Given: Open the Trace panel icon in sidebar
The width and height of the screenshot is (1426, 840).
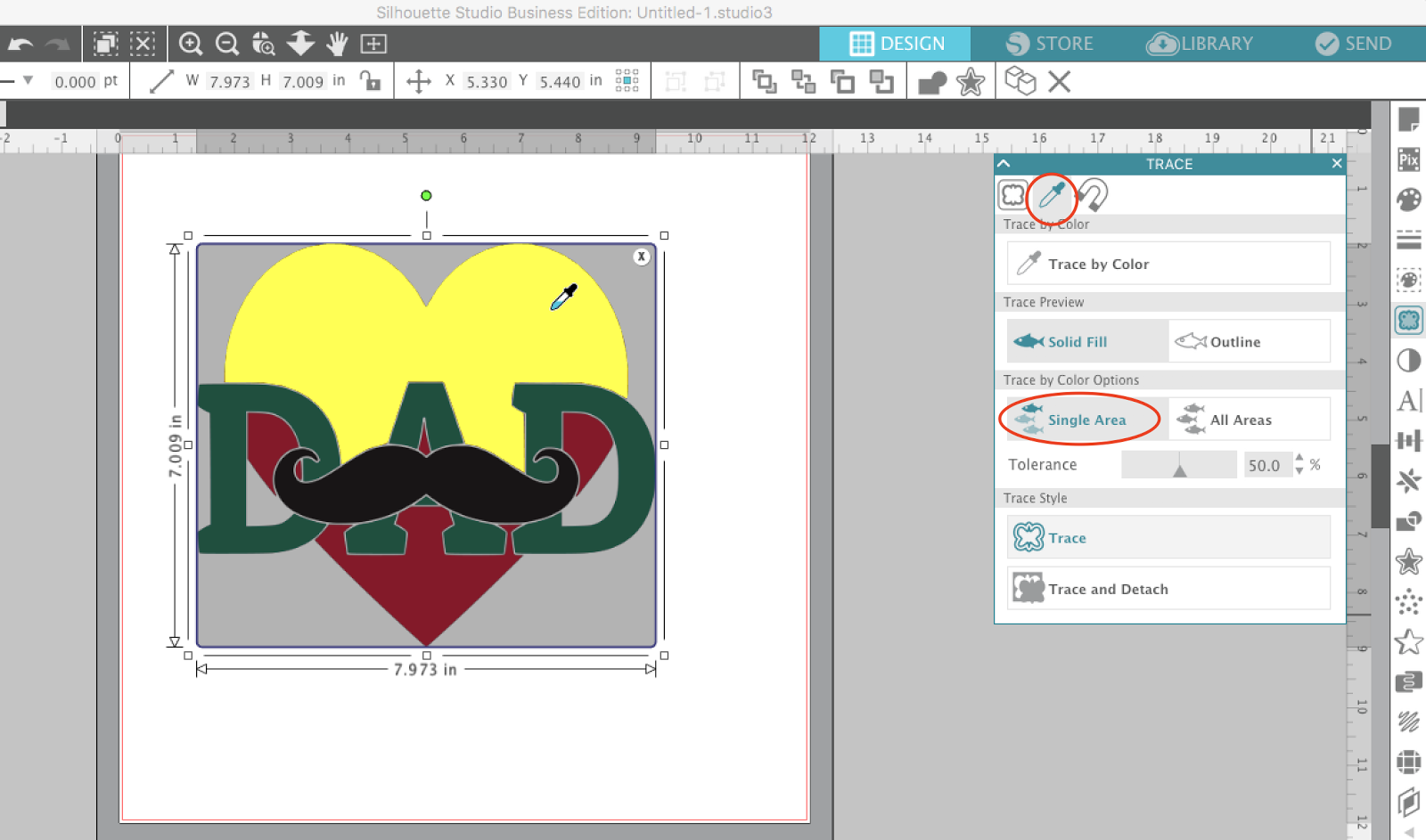Looking at the screenshot, I should [x=1408, y=320].
